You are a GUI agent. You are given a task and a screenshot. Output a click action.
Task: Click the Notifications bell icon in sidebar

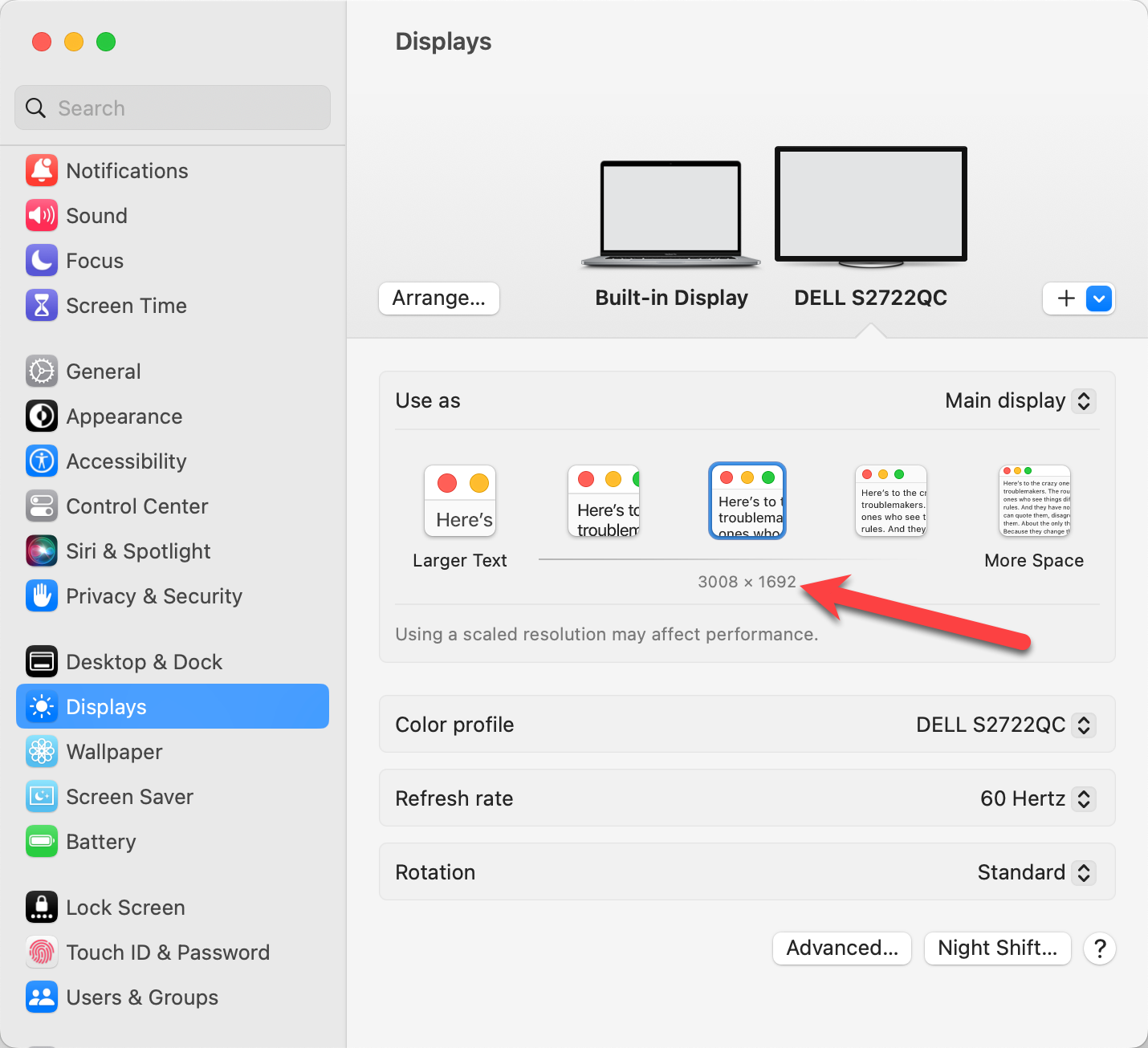42,171
